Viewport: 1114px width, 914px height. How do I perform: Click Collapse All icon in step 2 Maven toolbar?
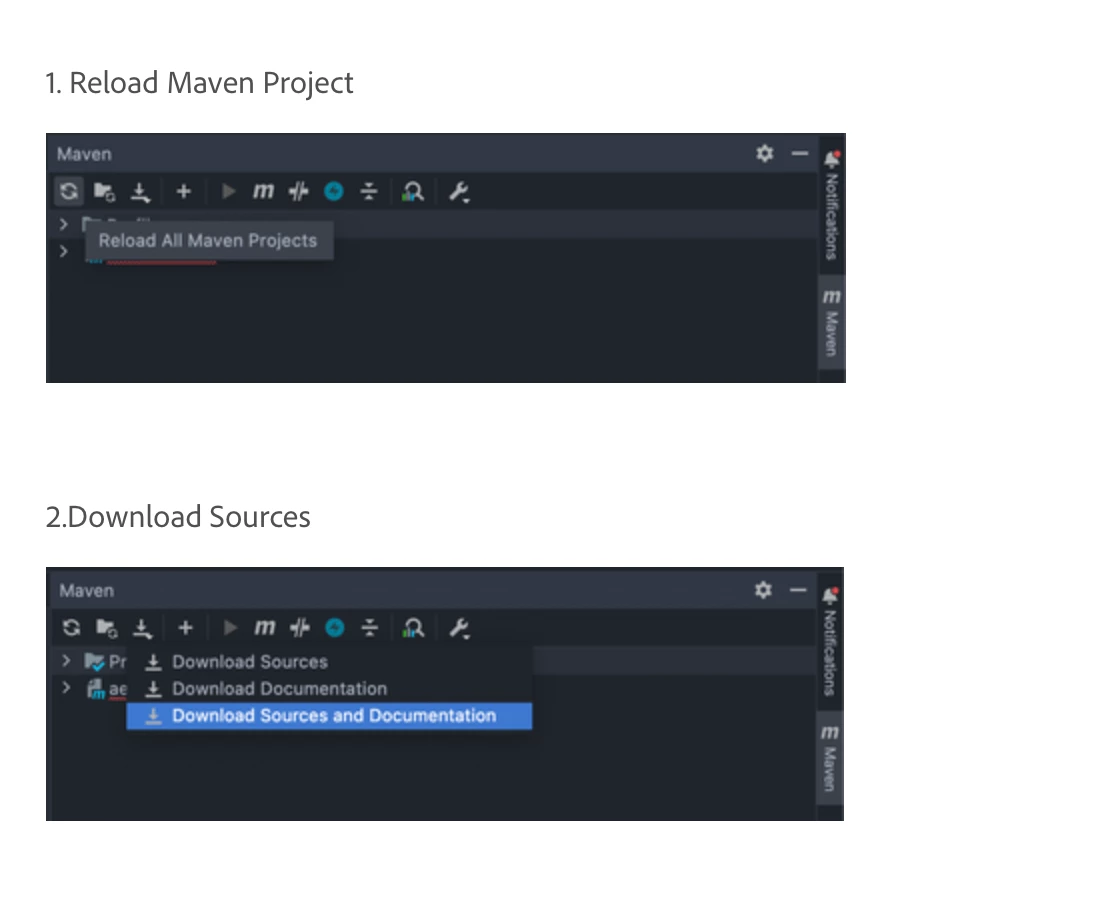369,628
